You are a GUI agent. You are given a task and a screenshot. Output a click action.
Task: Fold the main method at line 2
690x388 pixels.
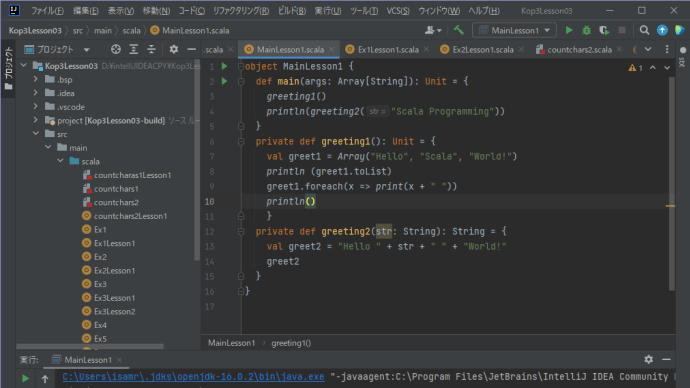[241, 81]
